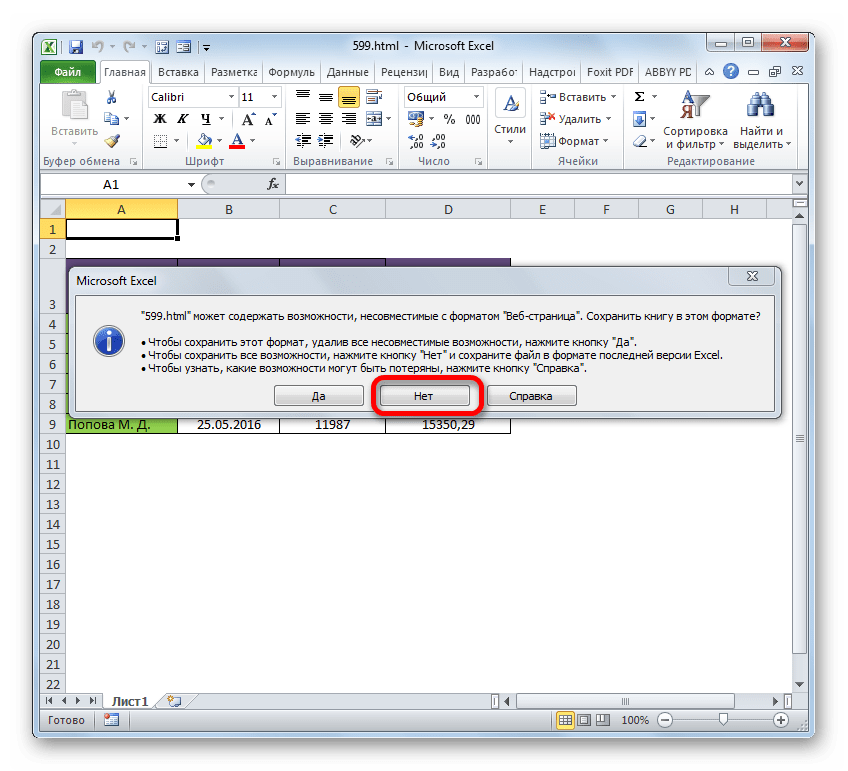Align text to vertical middle icon
The image size is (848, 771).
[326, 97]
